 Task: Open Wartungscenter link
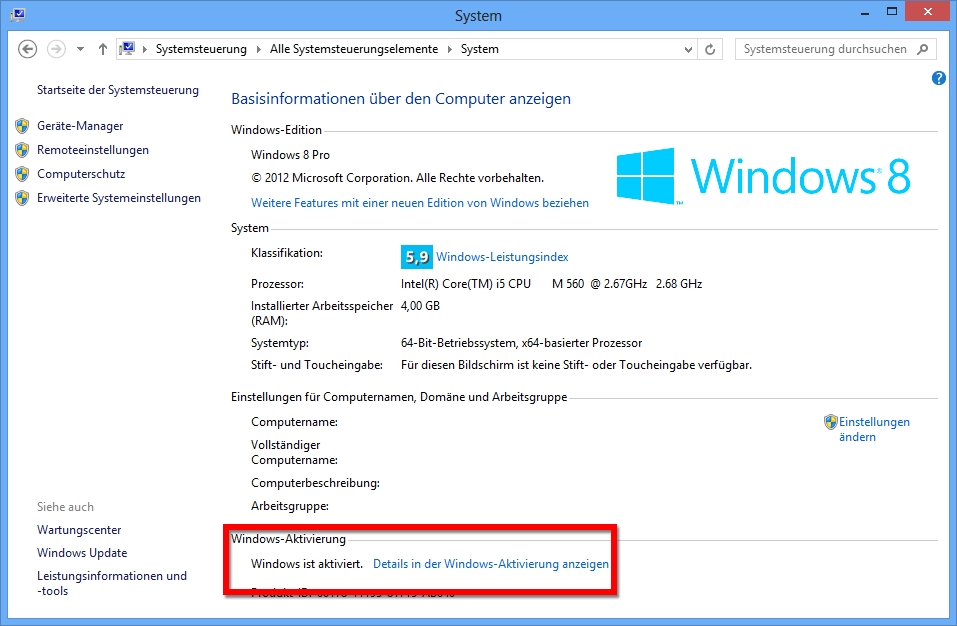click(79, 530)
